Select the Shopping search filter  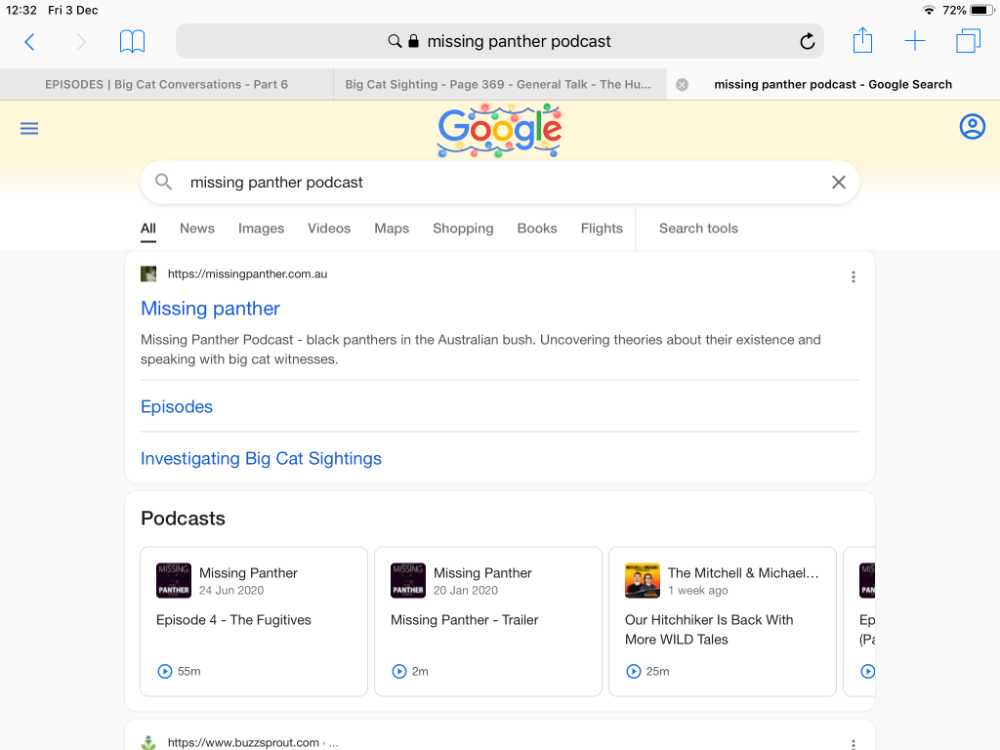(463, 228)
